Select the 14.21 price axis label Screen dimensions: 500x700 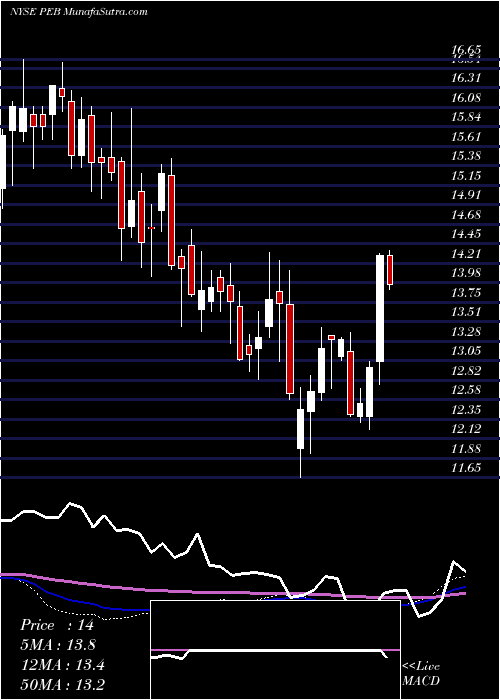point(466,253)
